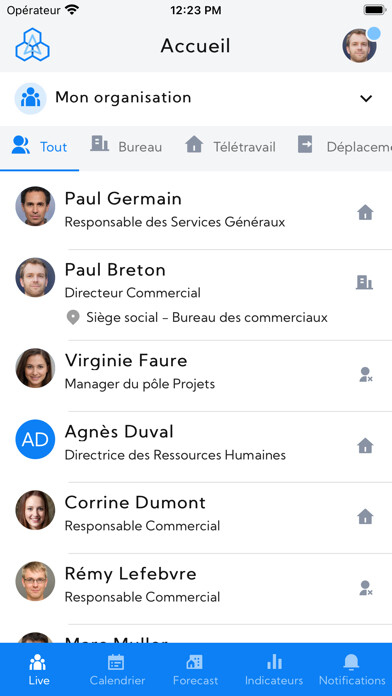392x696 pixels.
Task: Click Virginie Faure's absent status icon
Action: click(x=366, y=375)
